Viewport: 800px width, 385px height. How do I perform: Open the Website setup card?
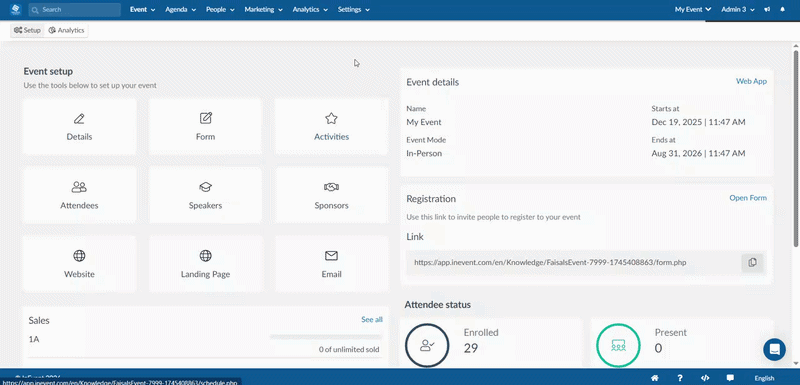point(79,264)
